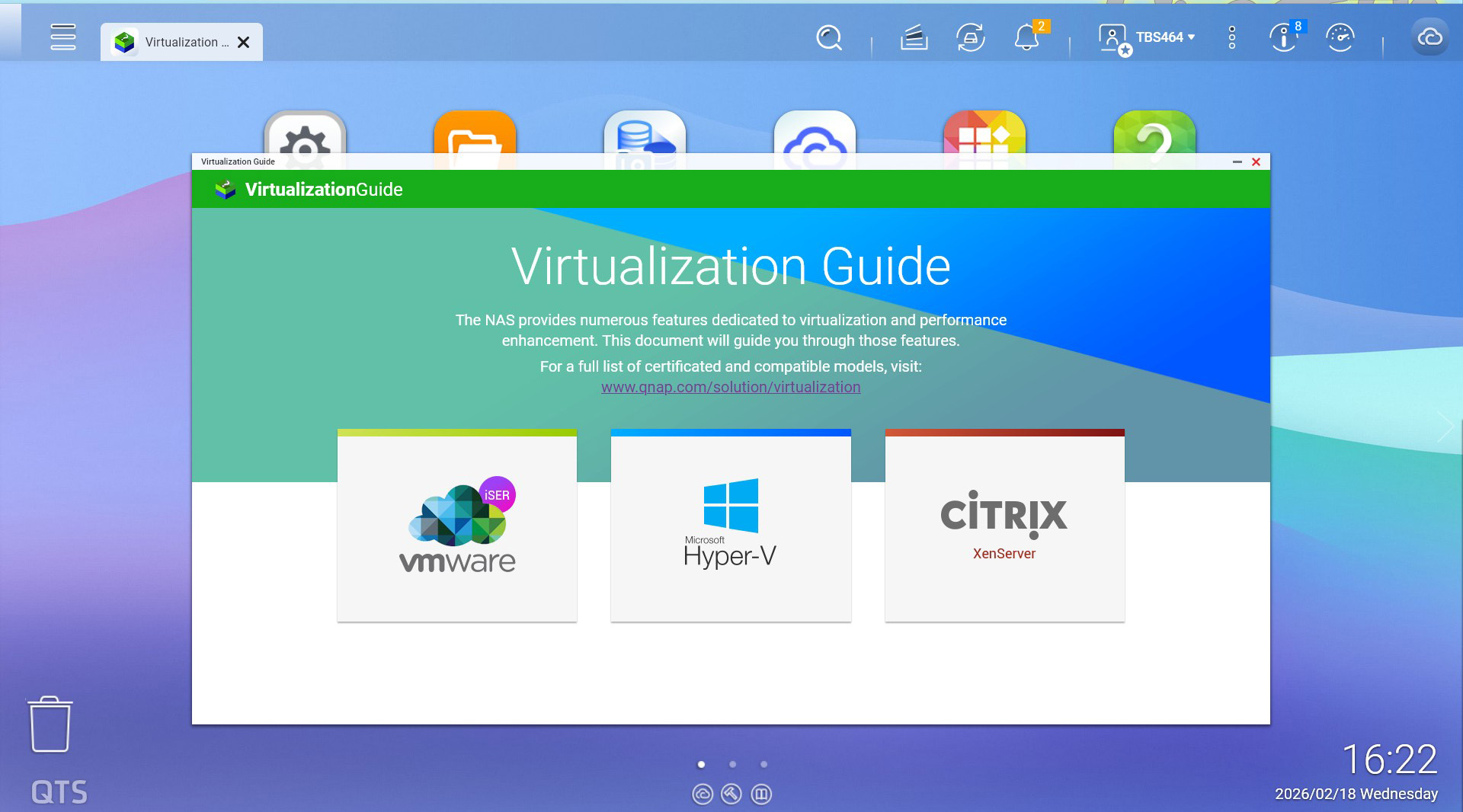Select the VMware guide card
This screenshot has height=812, width=1463.
[457, 527]
